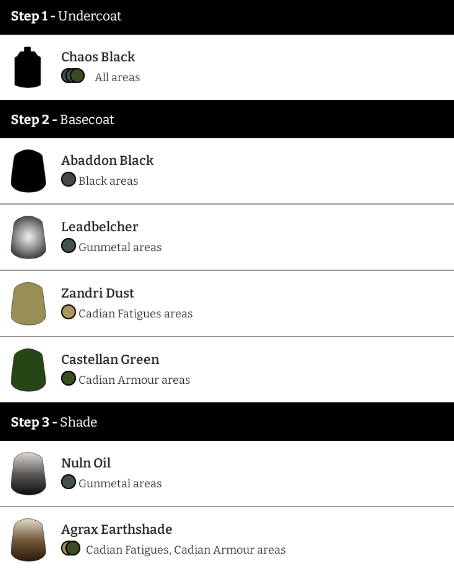Click the Leadbelcher paint name
Screen dimensions: 454x571
click(100, 227)
